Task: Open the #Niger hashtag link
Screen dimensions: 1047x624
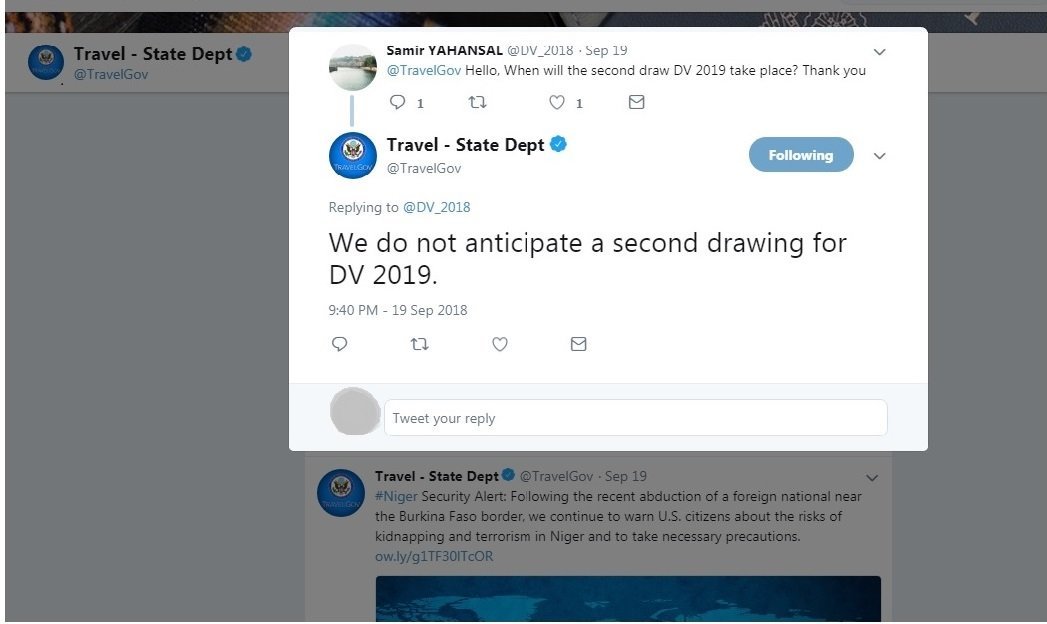Action: point(396,496)
